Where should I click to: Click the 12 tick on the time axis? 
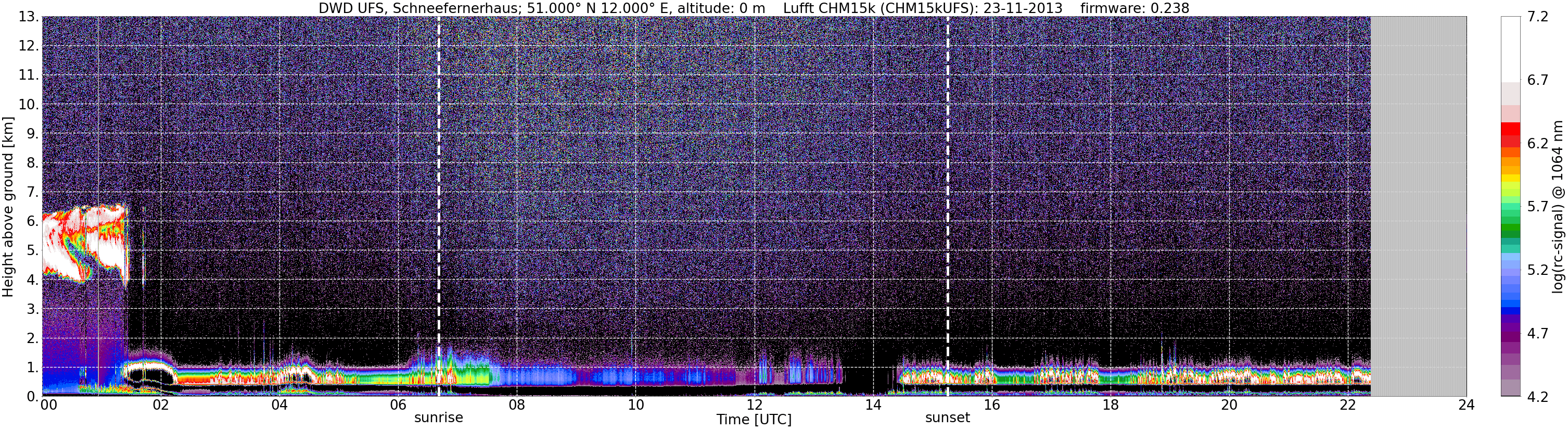(x=754, y=406)
